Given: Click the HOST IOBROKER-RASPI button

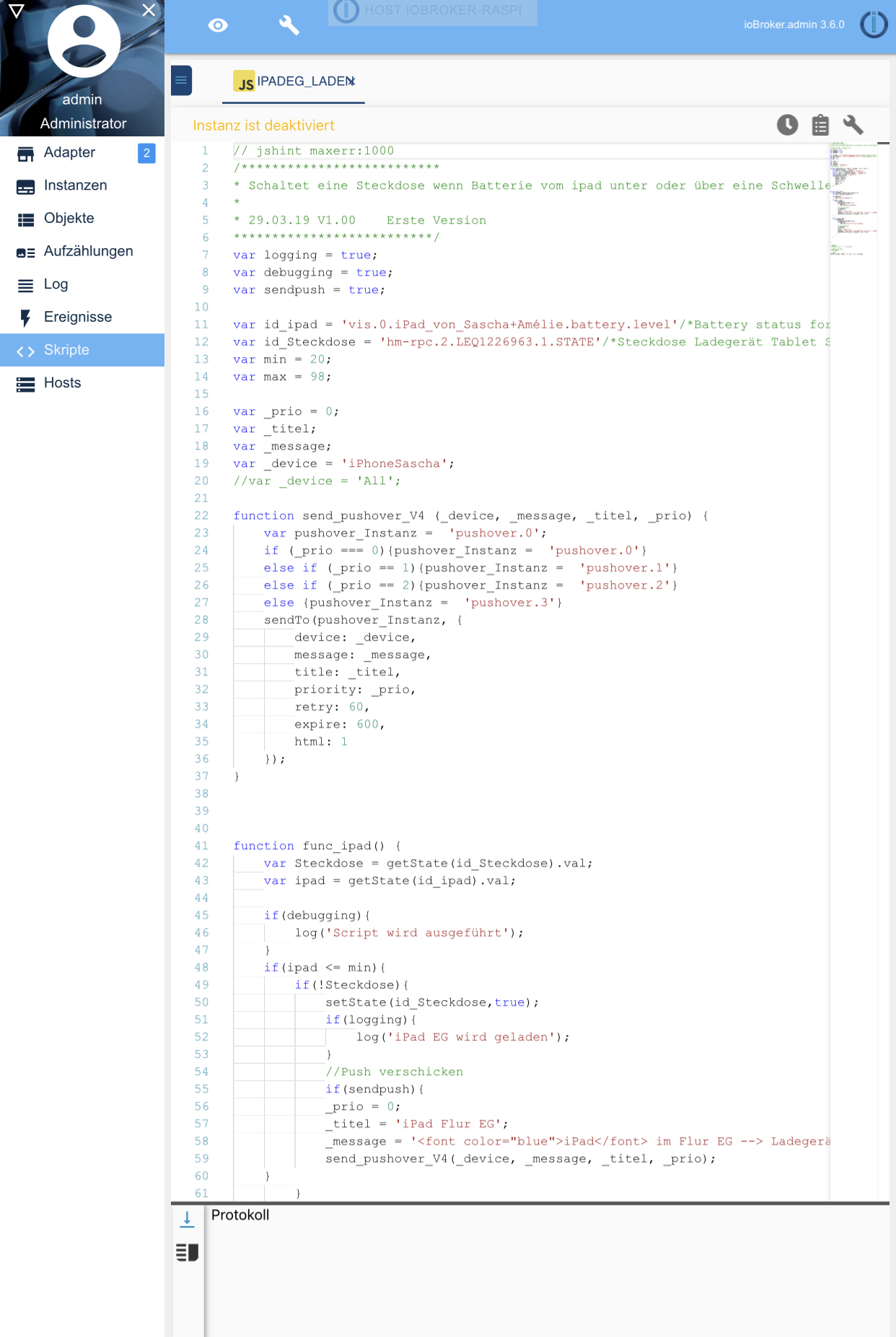Looking at the screenshot, I should point(433,12).
